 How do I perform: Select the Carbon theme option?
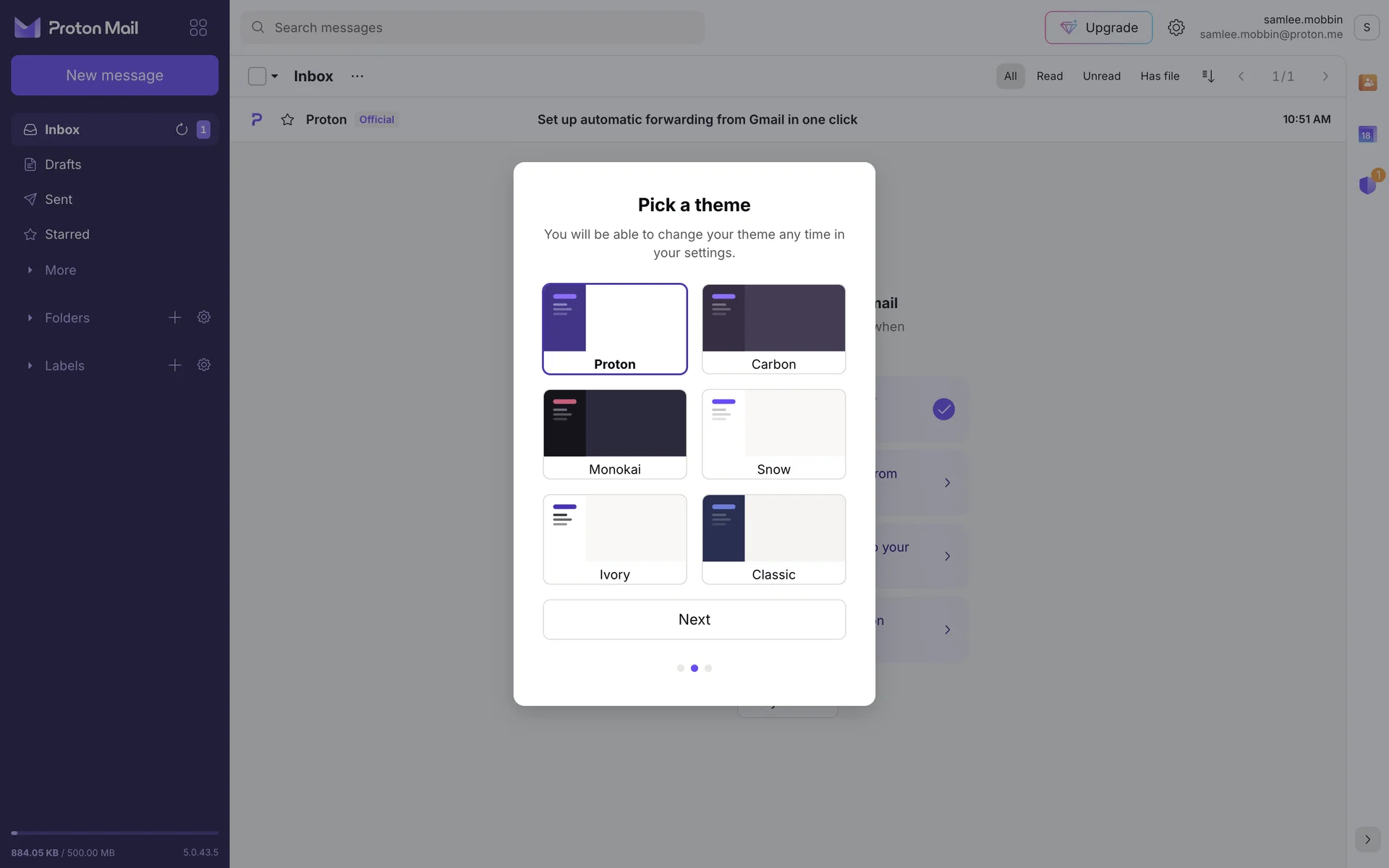[x=773, y=329]
